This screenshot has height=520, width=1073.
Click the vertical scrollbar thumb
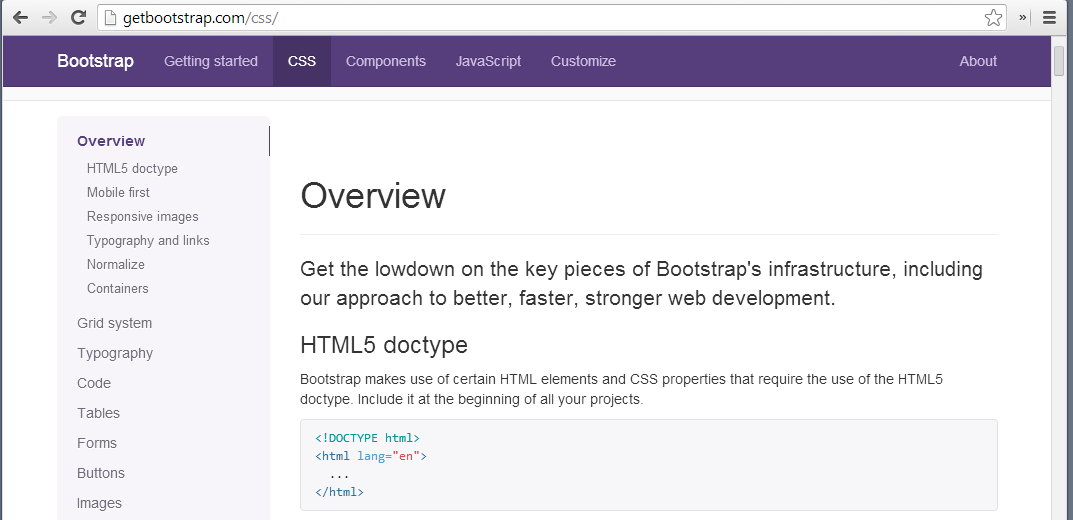click(1061, 61)
